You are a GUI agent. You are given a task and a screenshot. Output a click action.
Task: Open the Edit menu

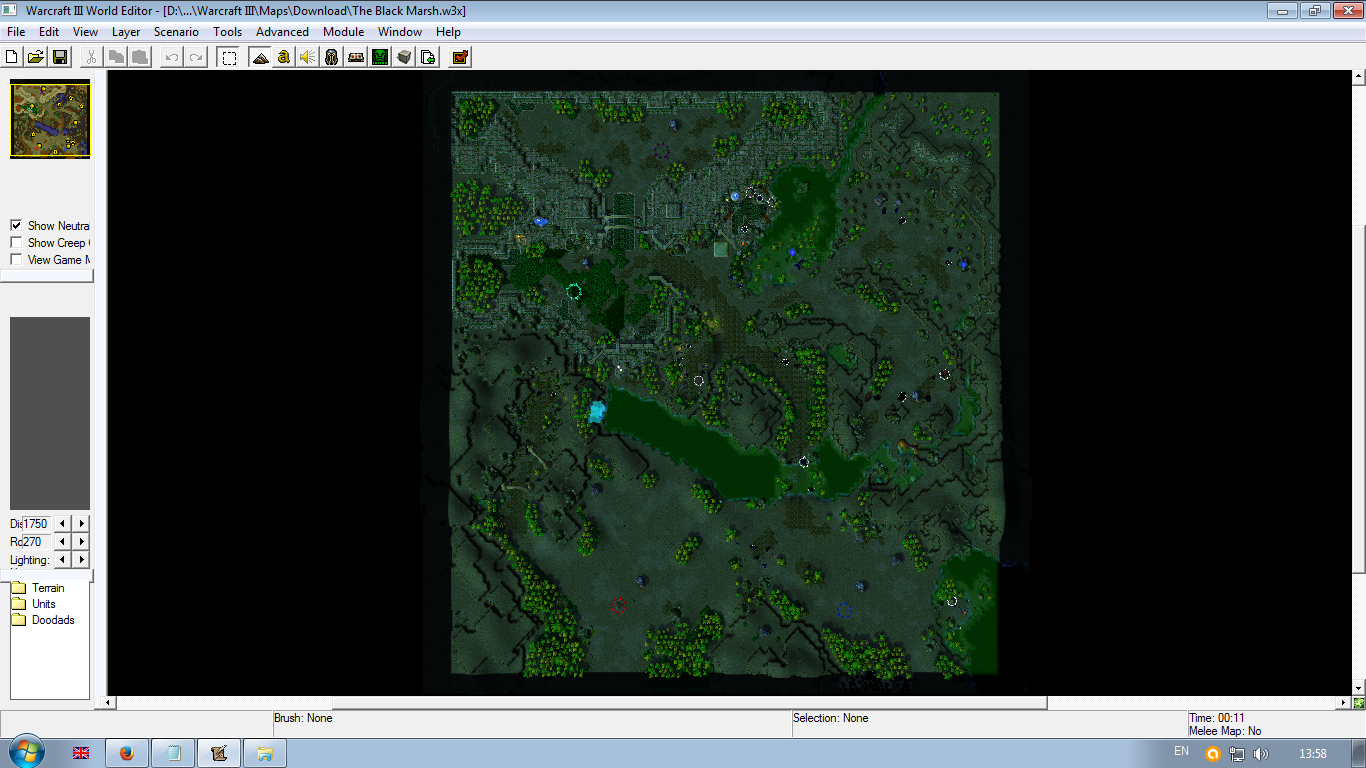(49, 32)
